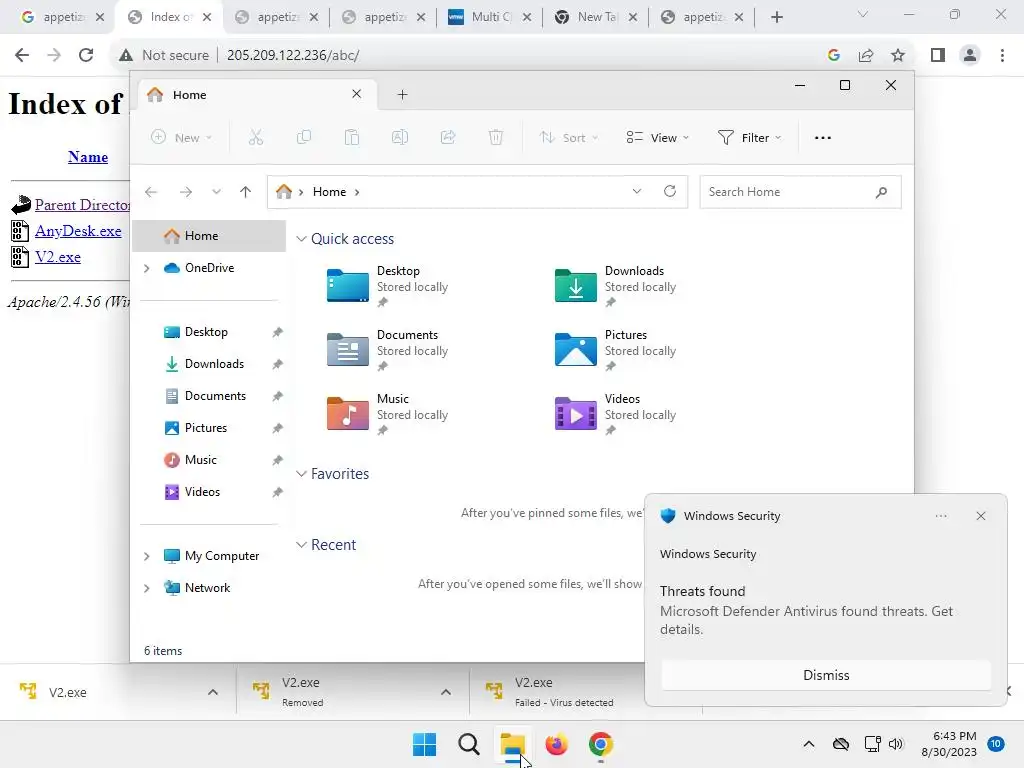Bookmark this page with the star icon
The height and width of the screenshot is (768, 1024).
[898, 55]
